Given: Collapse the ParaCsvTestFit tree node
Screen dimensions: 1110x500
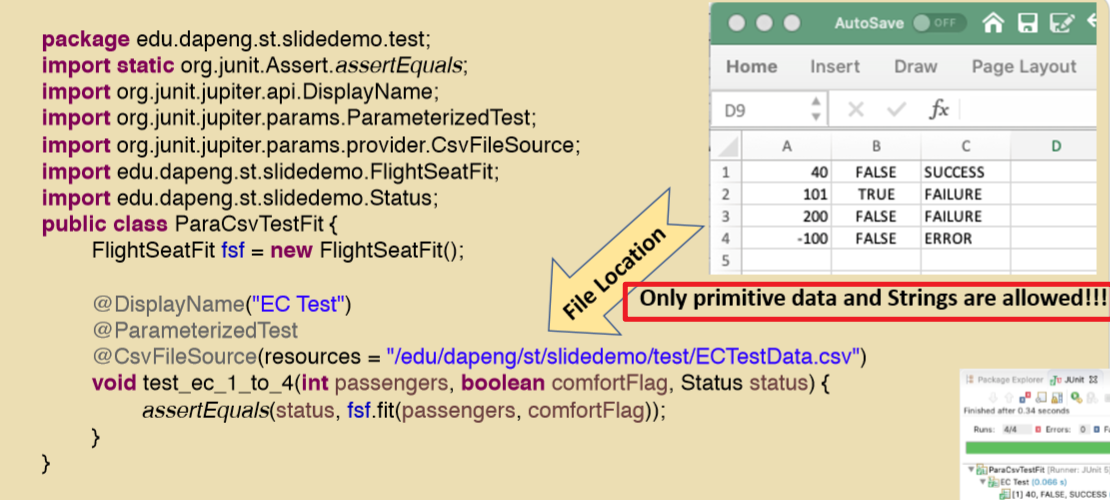Looking at the screenshot, I should click(x=969, y=469).
